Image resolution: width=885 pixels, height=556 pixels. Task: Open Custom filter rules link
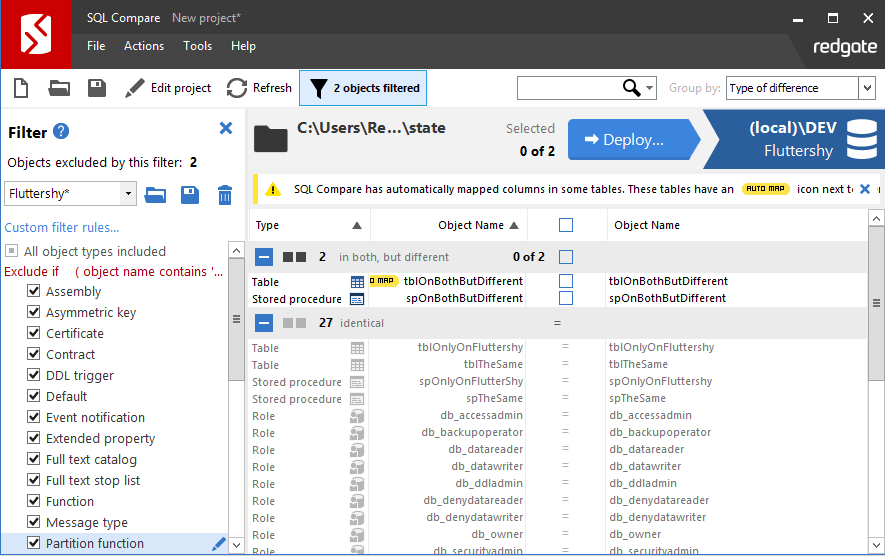coord(62,227)
